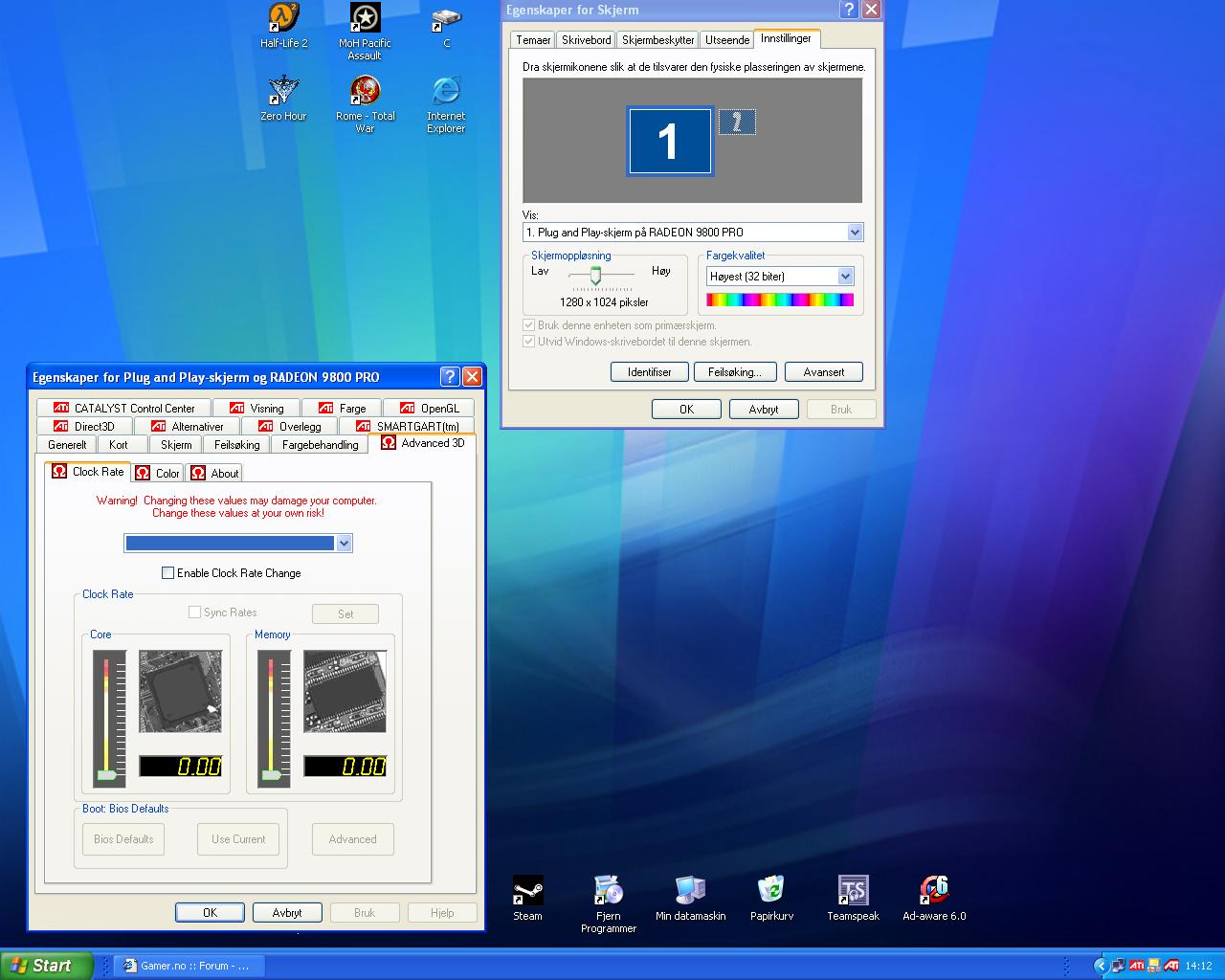Open the Alternativer tab
The width and height of the screenshot is (1225, 980).
(x=187, y=426)
